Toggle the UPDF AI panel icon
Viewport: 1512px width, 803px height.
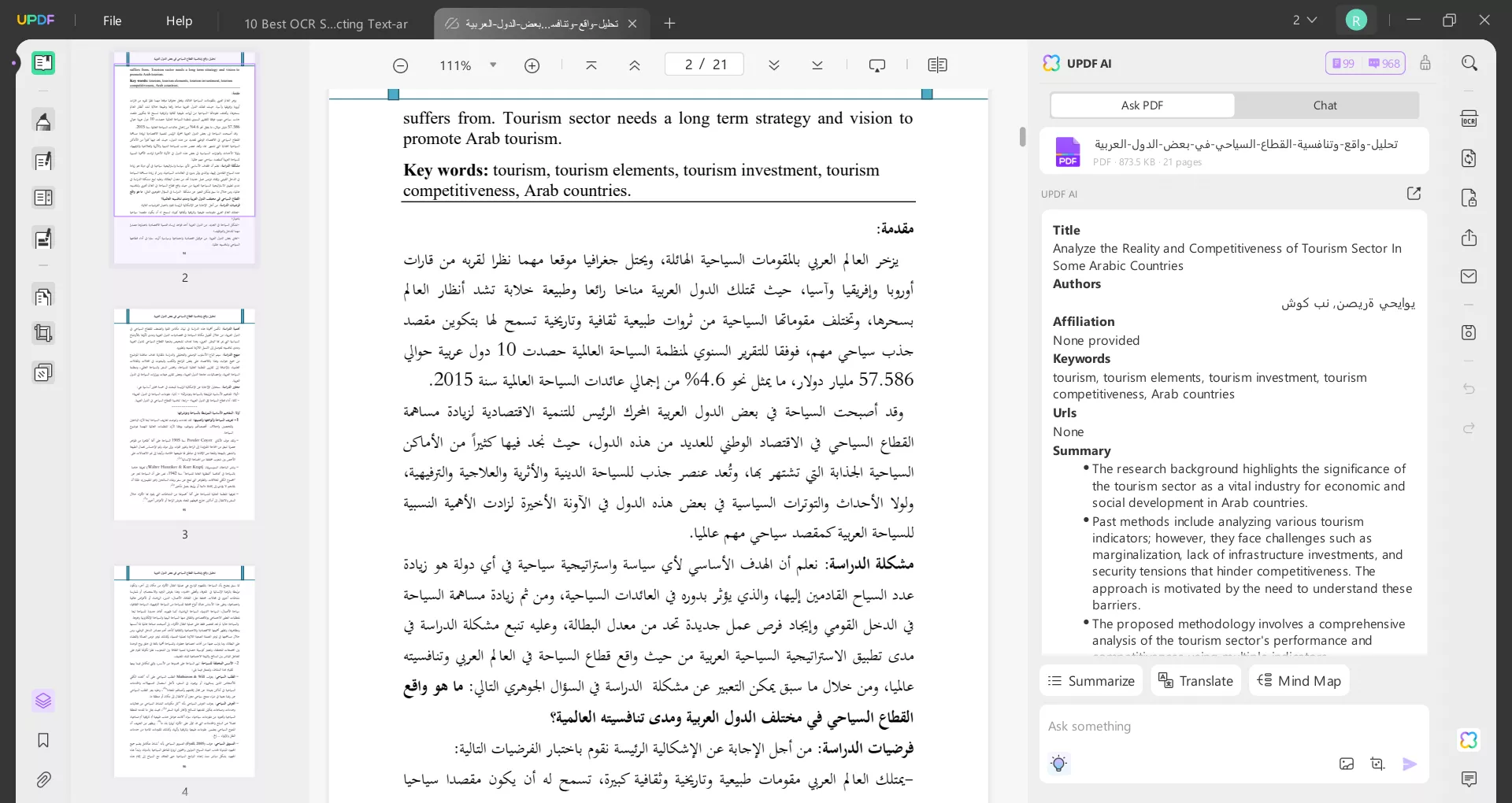tap(1469, 740)
